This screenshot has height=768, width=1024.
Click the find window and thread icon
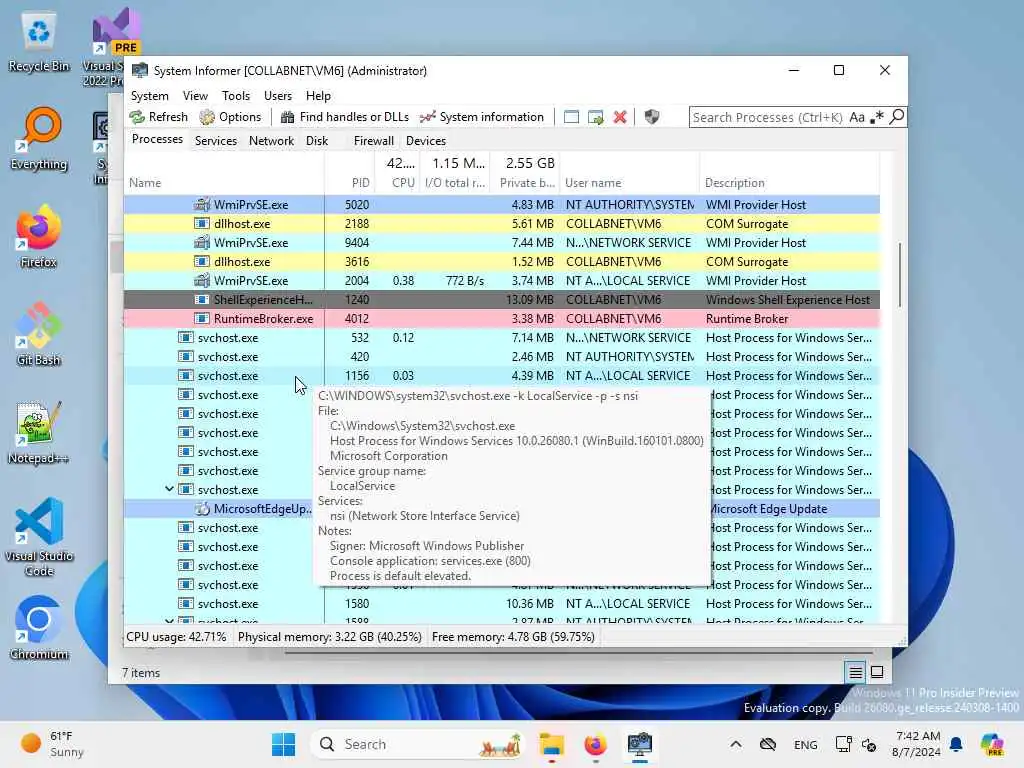click(596, 117)
